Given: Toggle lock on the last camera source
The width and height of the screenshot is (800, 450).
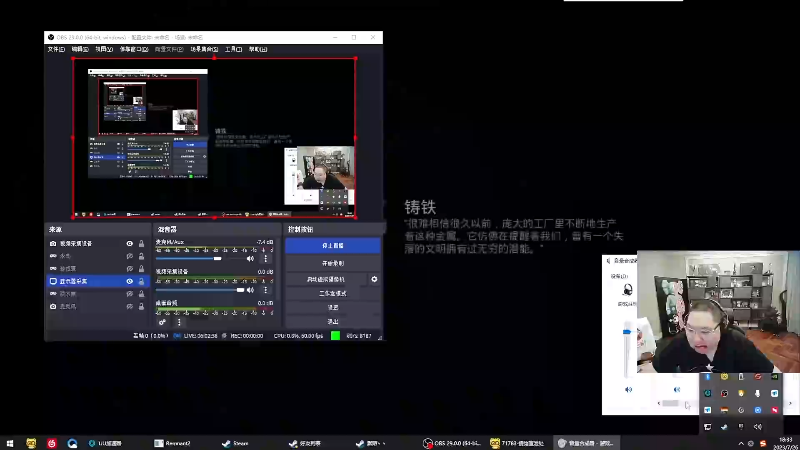Looking at the screenshot, I should [141, 307].
